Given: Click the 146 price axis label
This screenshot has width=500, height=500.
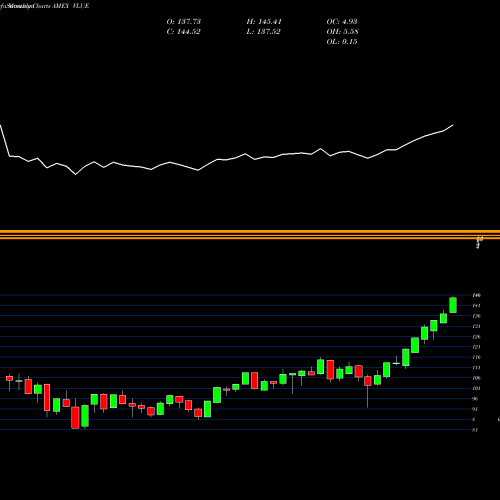Looking at the screenshot, I should tap(476, 295).
